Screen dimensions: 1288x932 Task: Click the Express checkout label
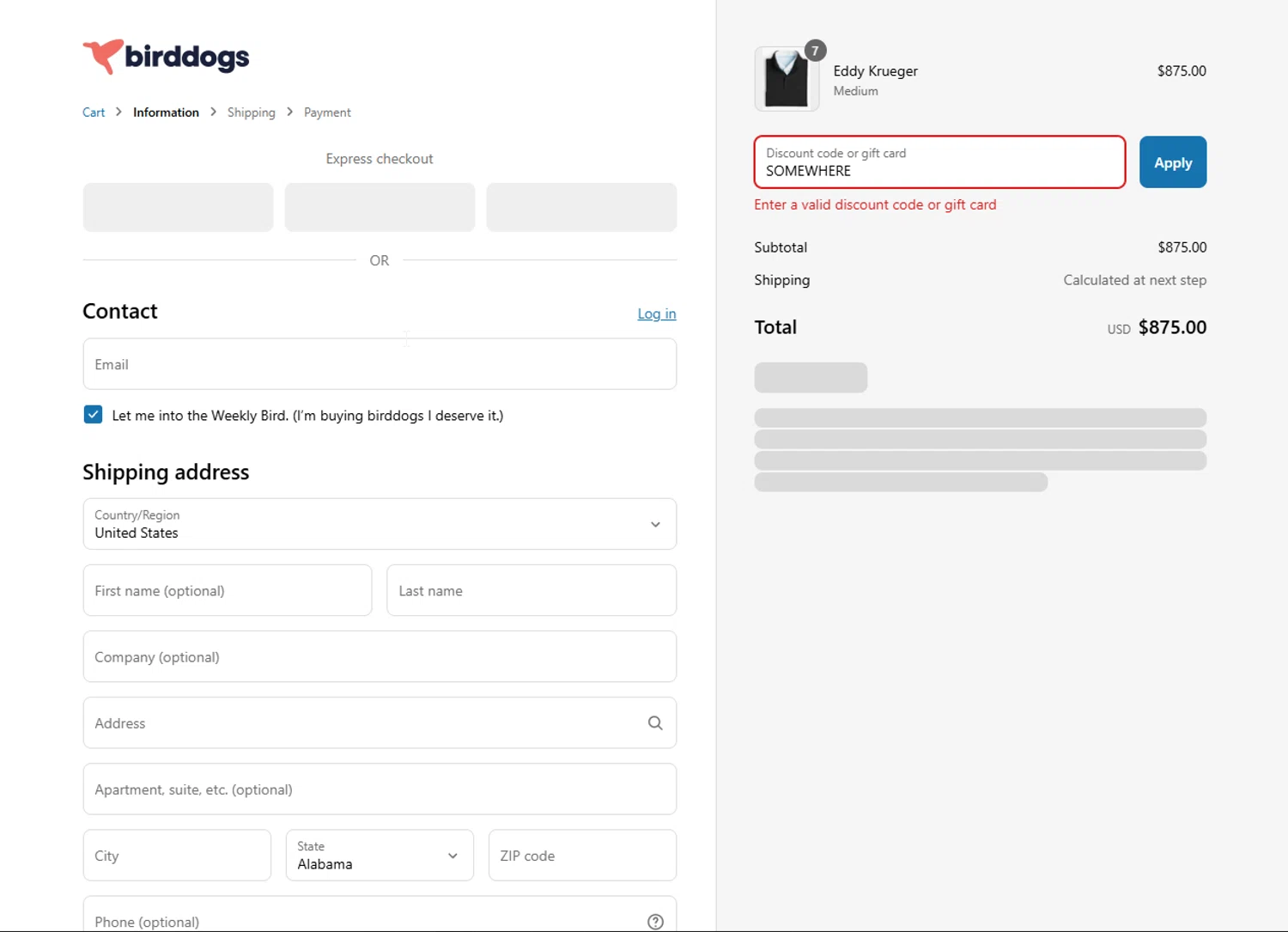coord(380,159)
